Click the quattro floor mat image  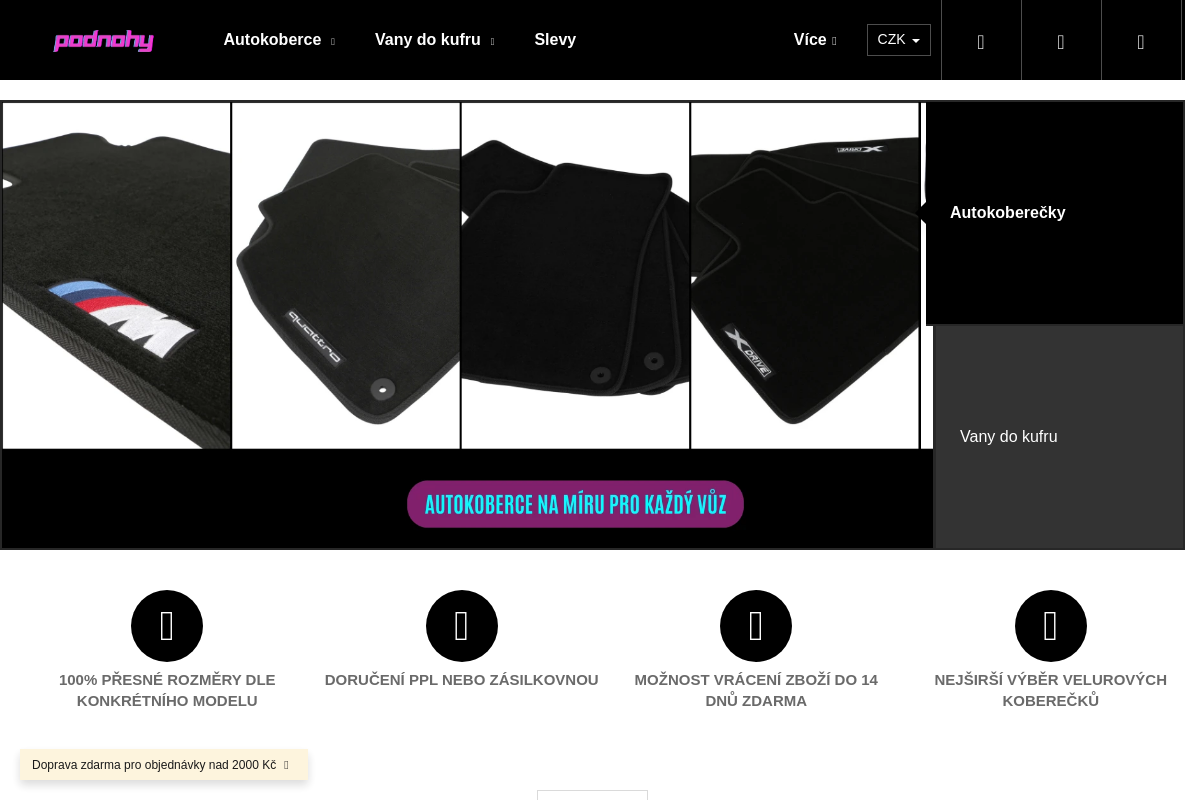click(x=346, y=275)
